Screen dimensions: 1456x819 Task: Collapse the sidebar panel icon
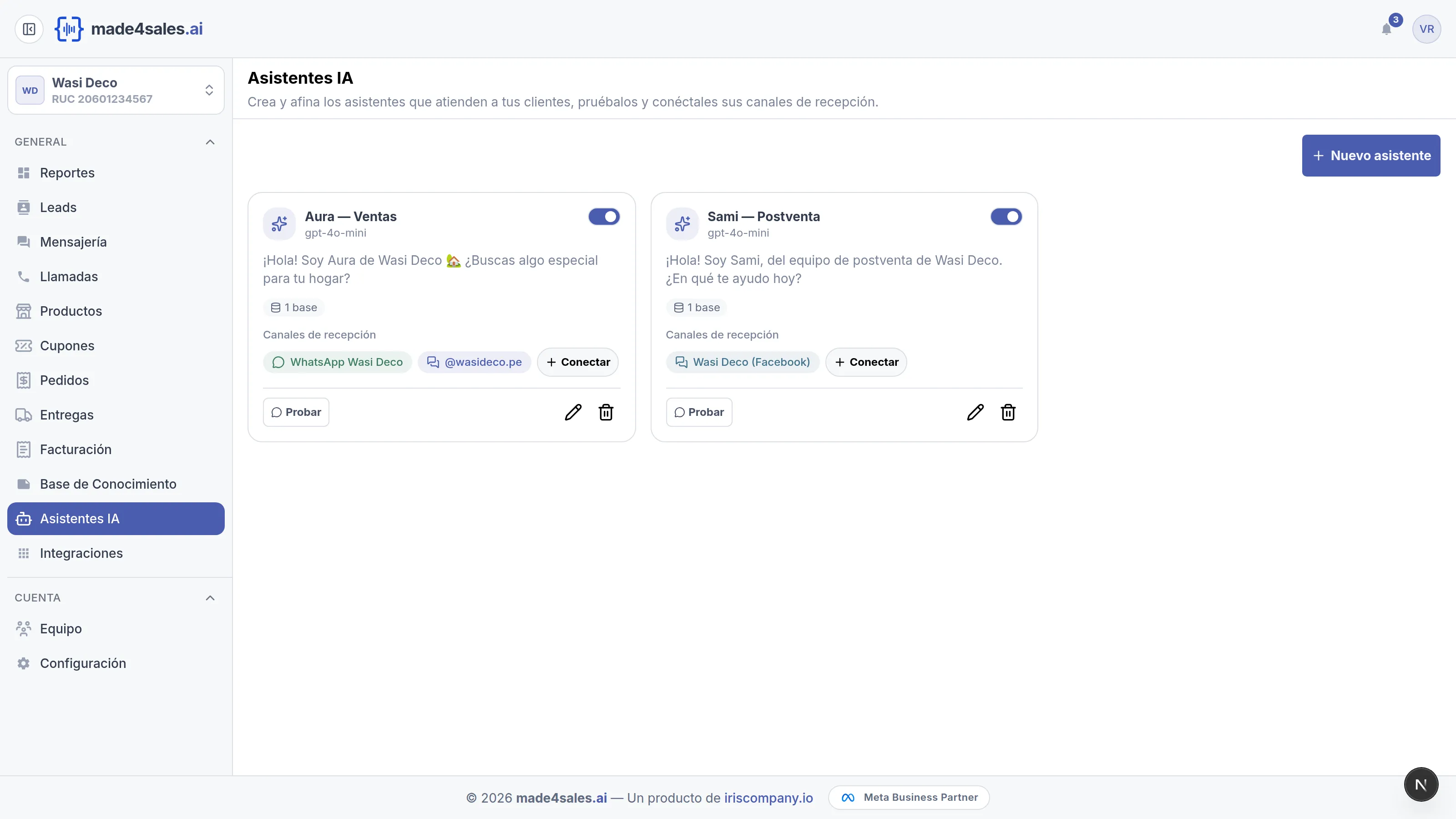29,29
